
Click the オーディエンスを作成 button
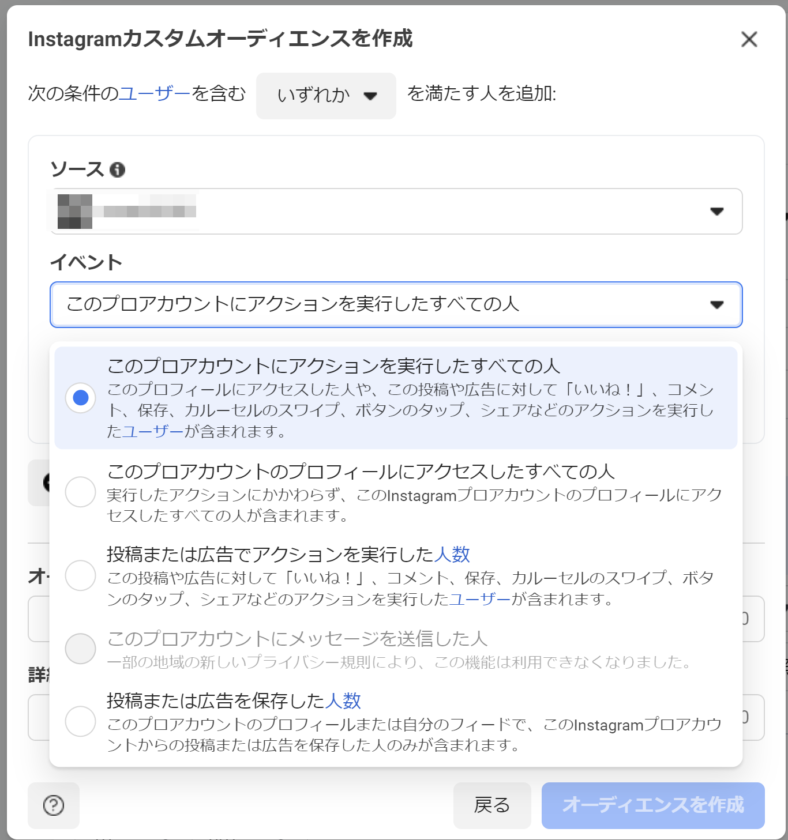[653, 806]
